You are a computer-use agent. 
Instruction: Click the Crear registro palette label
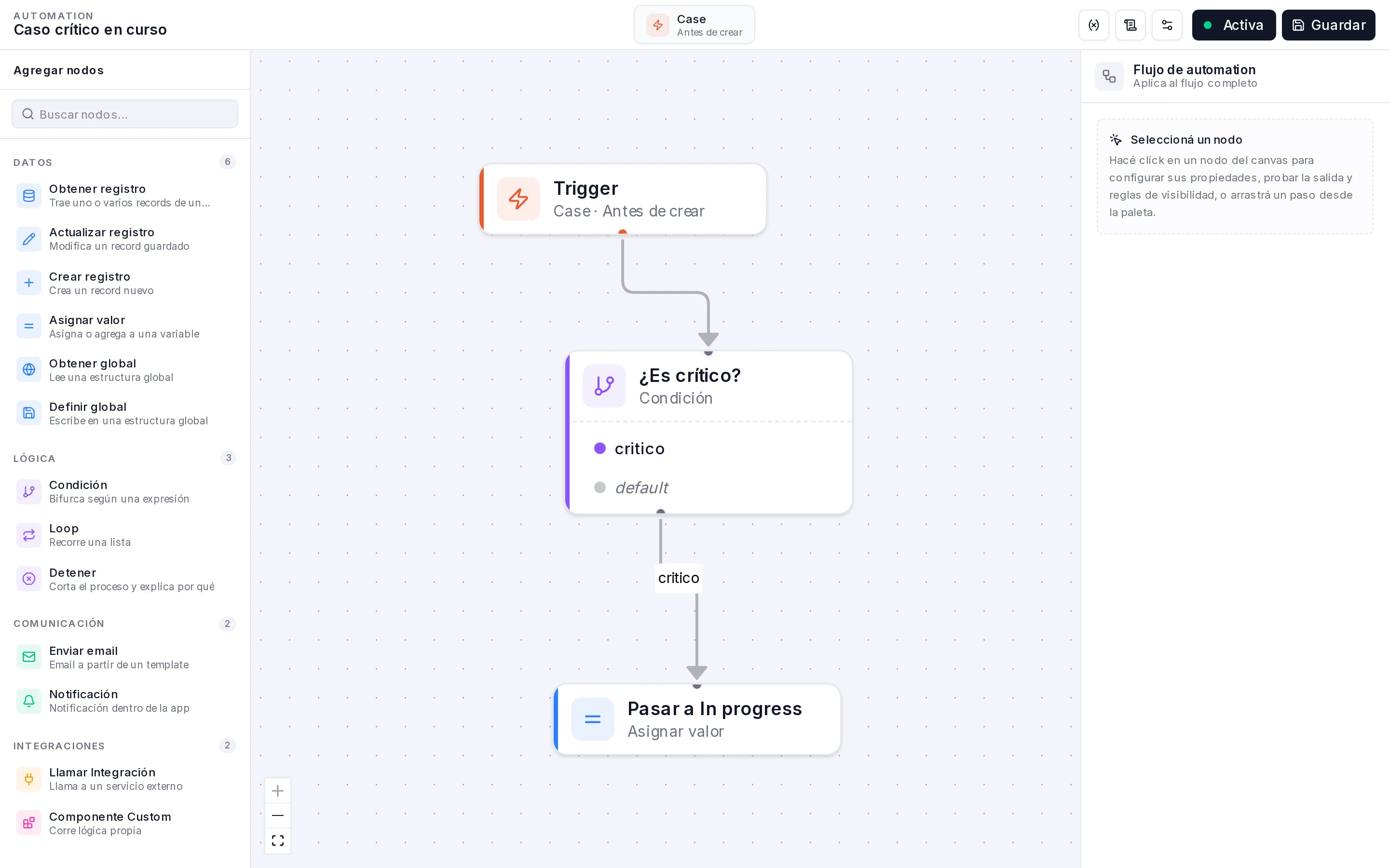(x=90, y=277)
